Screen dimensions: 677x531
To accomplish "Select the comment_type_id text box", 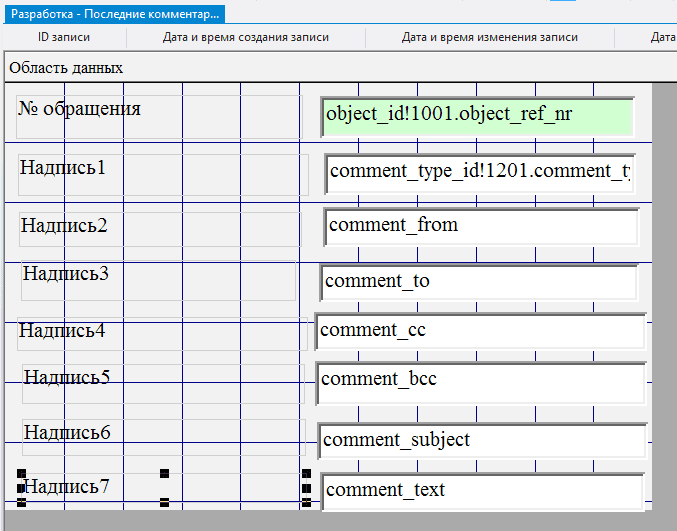I will coord(479,172).
